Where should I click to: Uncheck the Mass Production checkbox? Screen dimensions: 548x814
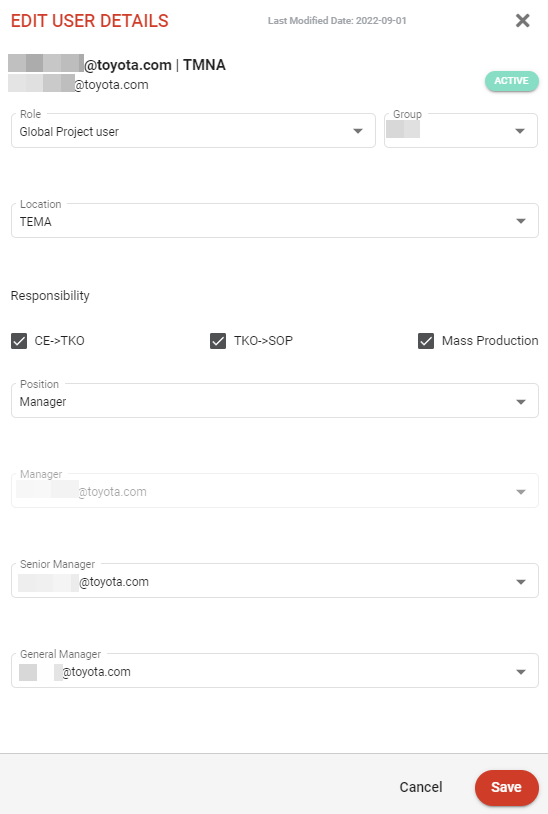[426, 341]
